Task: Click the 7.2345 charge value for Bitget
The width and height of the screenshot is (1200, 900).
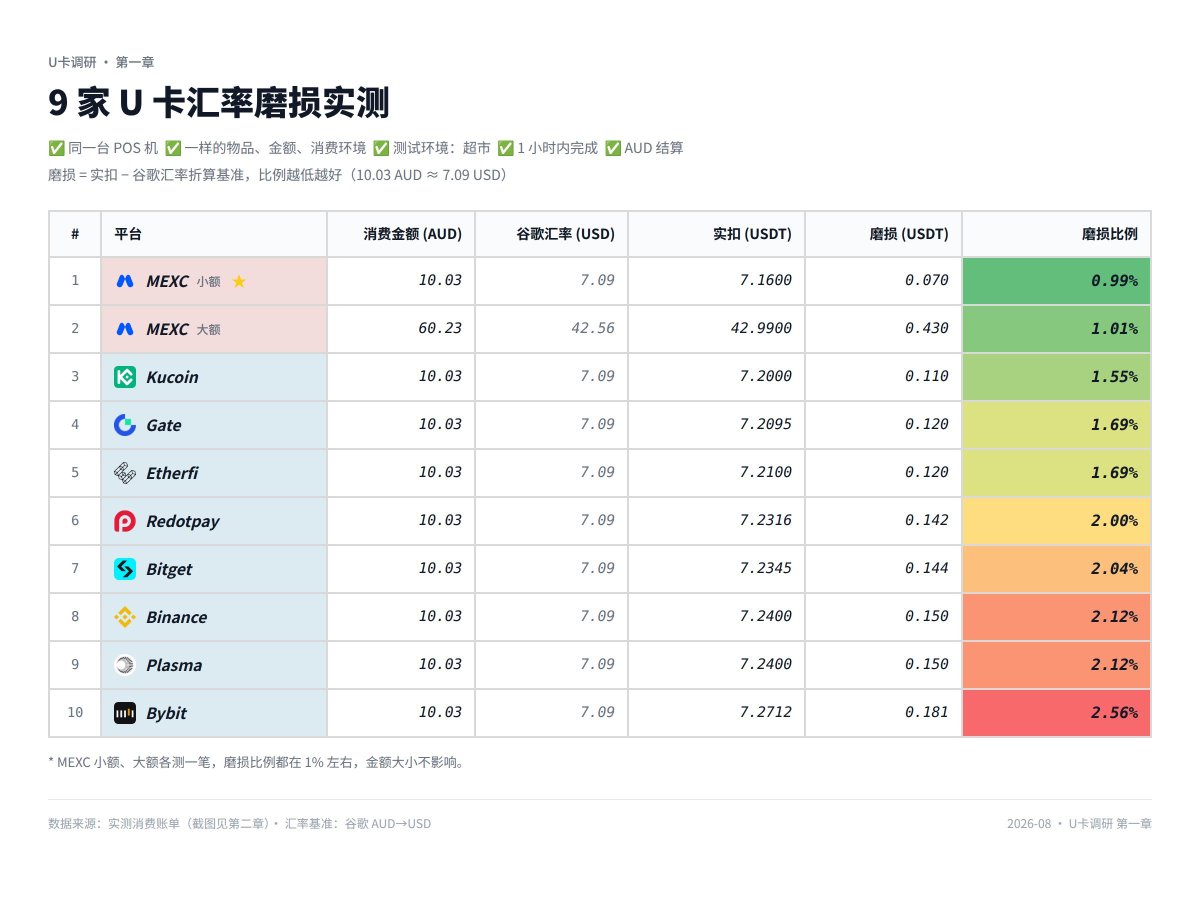Action: click(766, 569)
